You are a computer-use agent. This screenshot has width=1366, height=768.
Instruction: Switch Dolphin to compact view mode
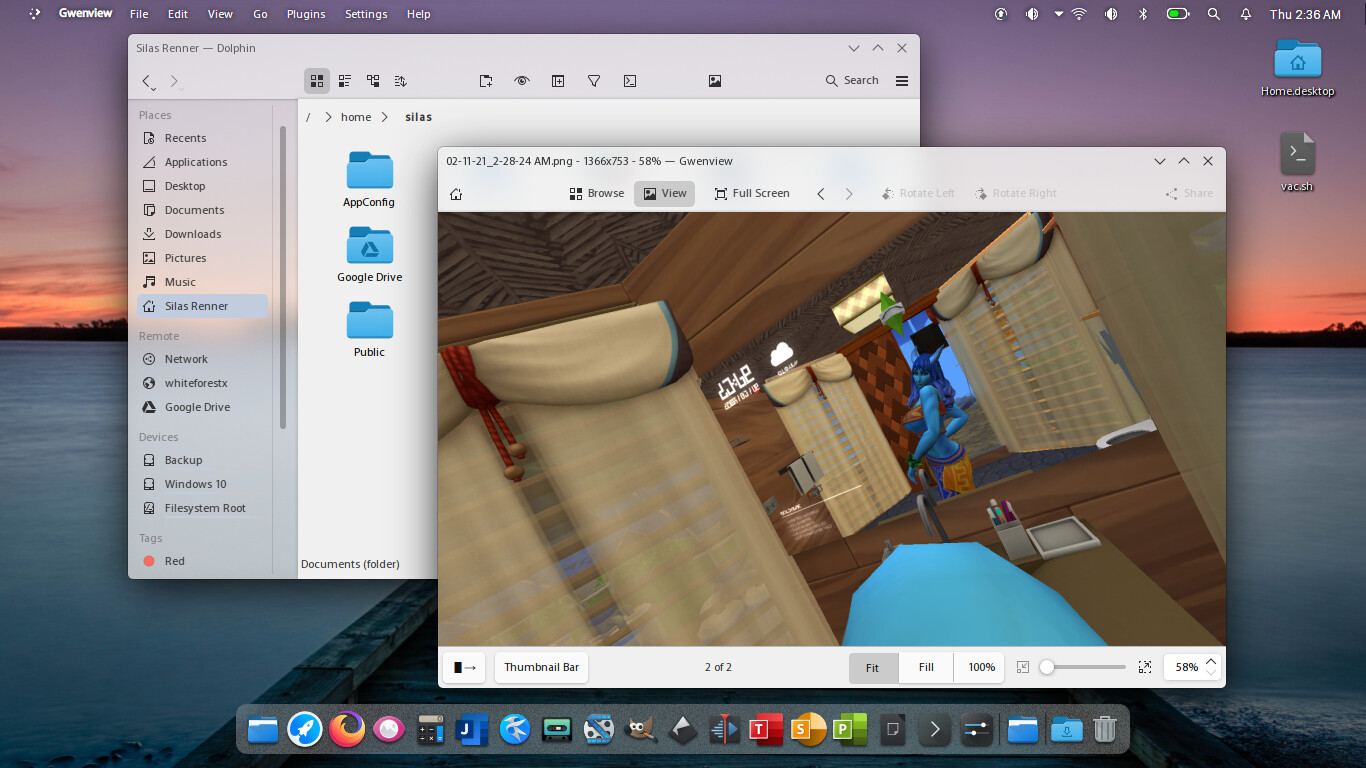click(345, 81)
